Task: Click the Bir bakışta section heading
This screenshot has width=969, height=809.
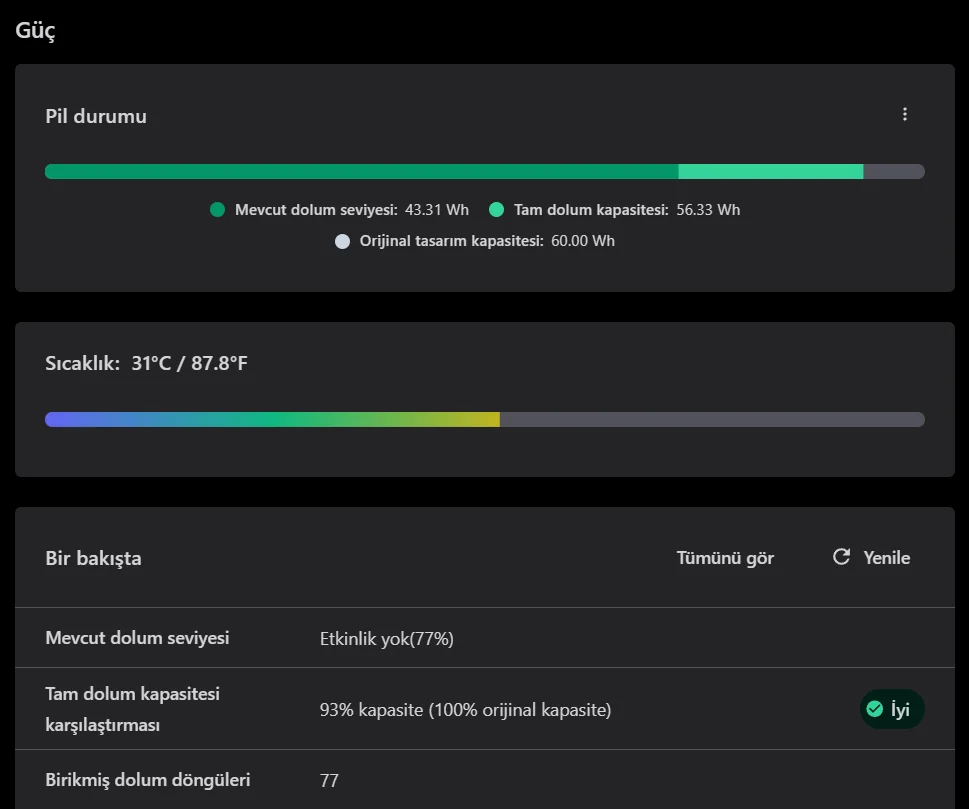Action: coord(93,558)
